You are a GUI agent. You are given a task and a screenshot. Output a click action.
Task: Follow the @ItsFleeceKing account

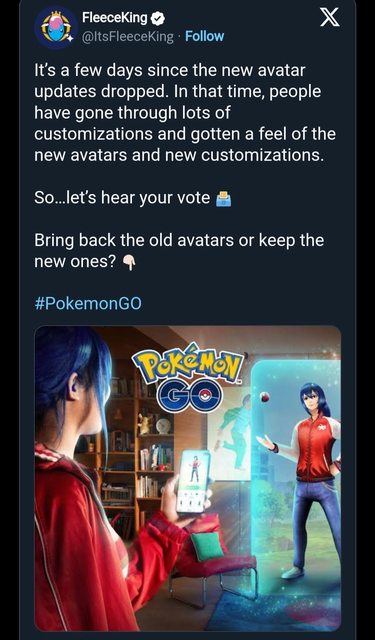pyautogui.click(x=204, y=36)
